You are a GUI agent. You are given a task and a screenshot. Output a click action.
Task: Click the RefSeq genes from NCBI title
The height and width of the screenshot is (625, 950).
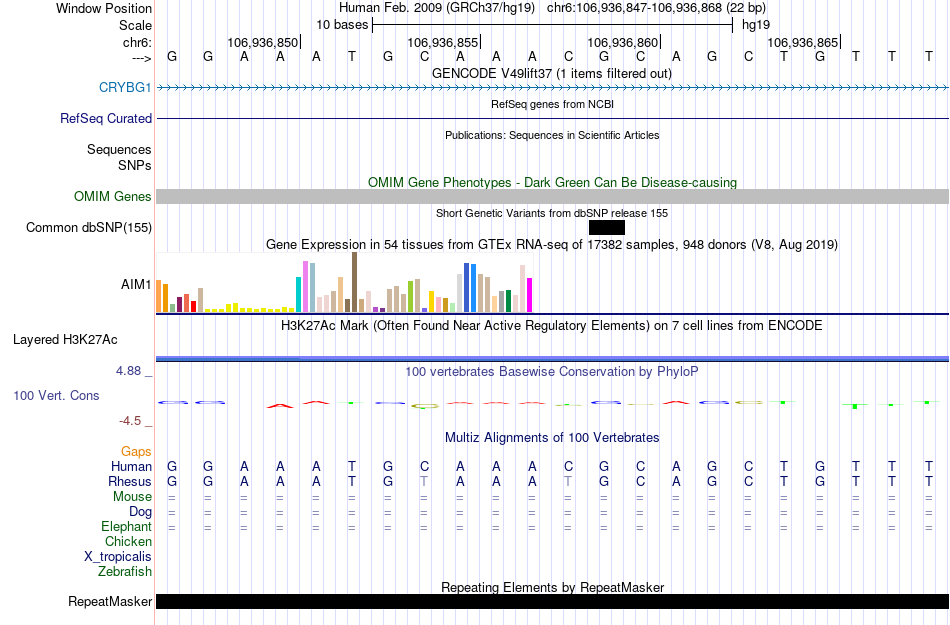(x=553, y=104)
